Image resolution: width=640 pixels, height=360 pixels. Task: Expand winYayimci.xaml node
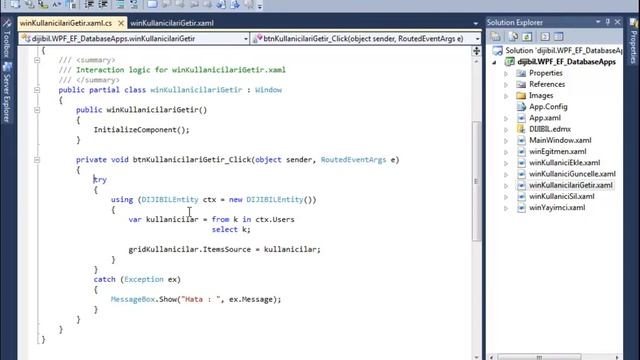coord(506,208)
